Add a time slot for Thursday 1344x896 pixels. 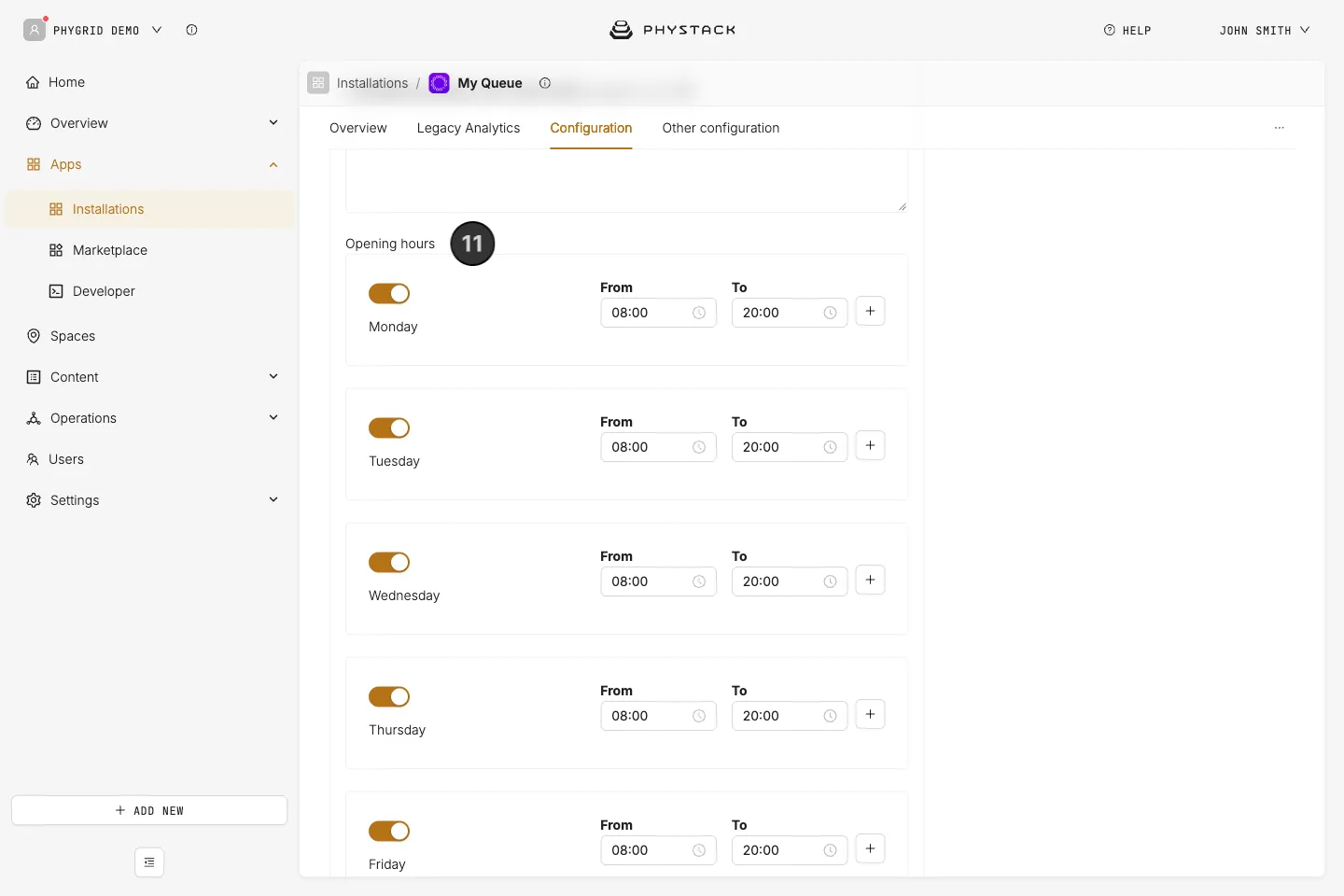click(x=870, y=714)
